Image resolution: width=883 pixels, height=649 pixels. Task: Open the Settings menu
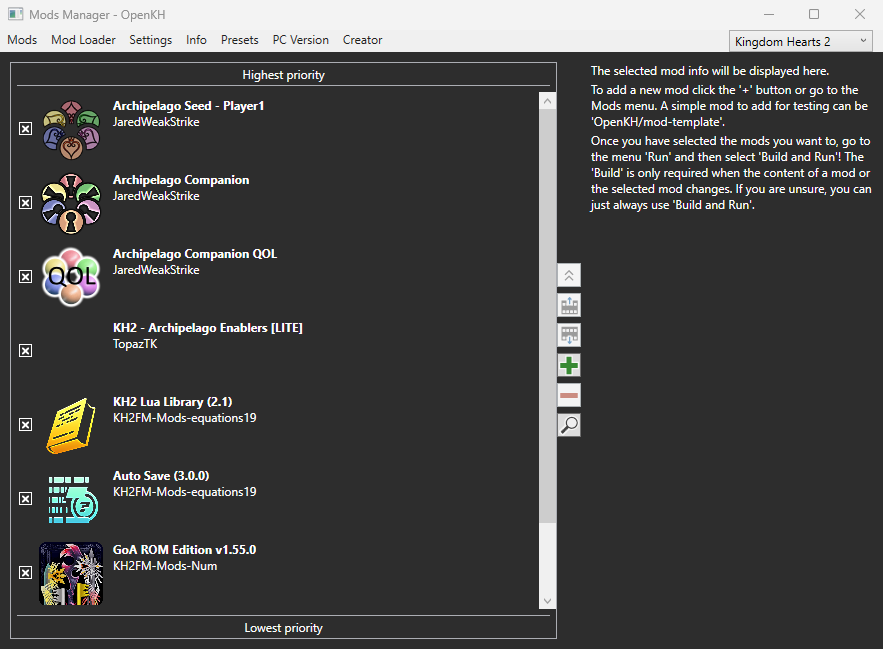[150, 40]
